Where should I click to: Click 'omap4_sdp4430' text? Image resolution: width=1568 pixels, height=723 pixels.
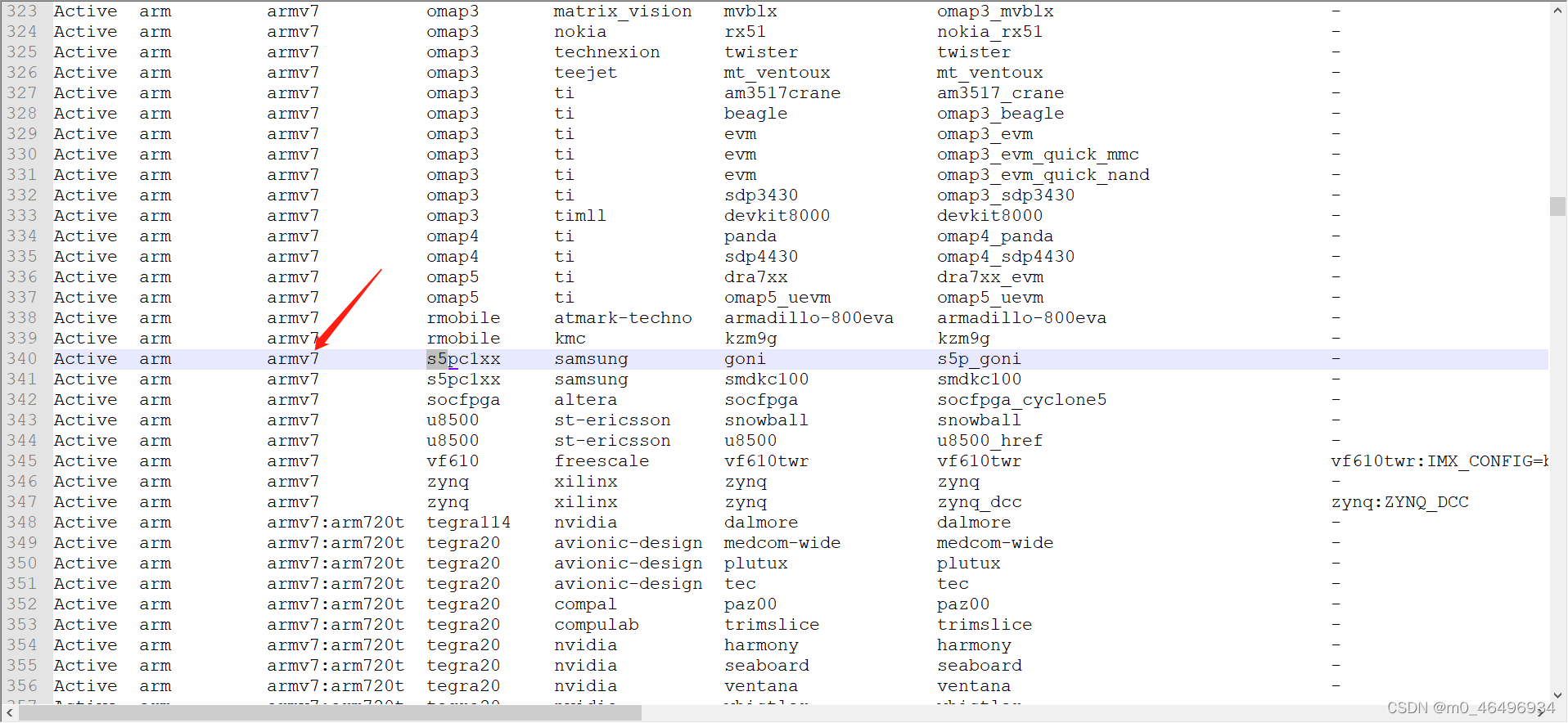coord(1006,257)
